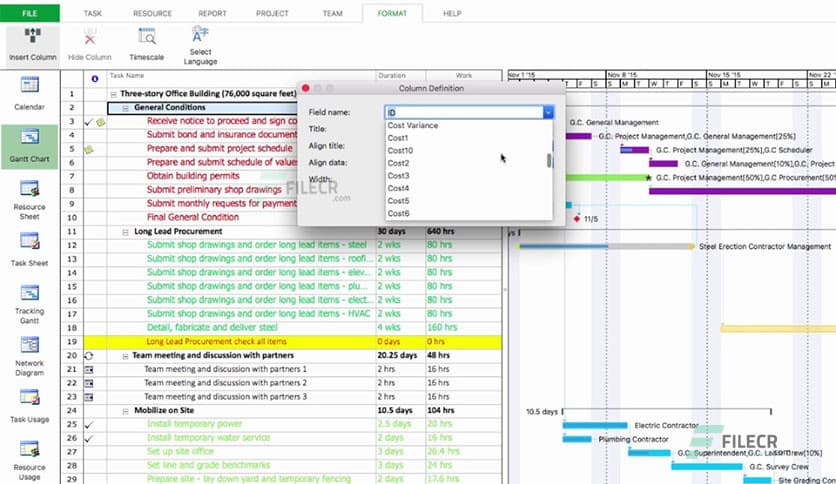The image size is (836, 484).
Task: Choose Cost3 in the dropdown list
Action: (398, 176)
